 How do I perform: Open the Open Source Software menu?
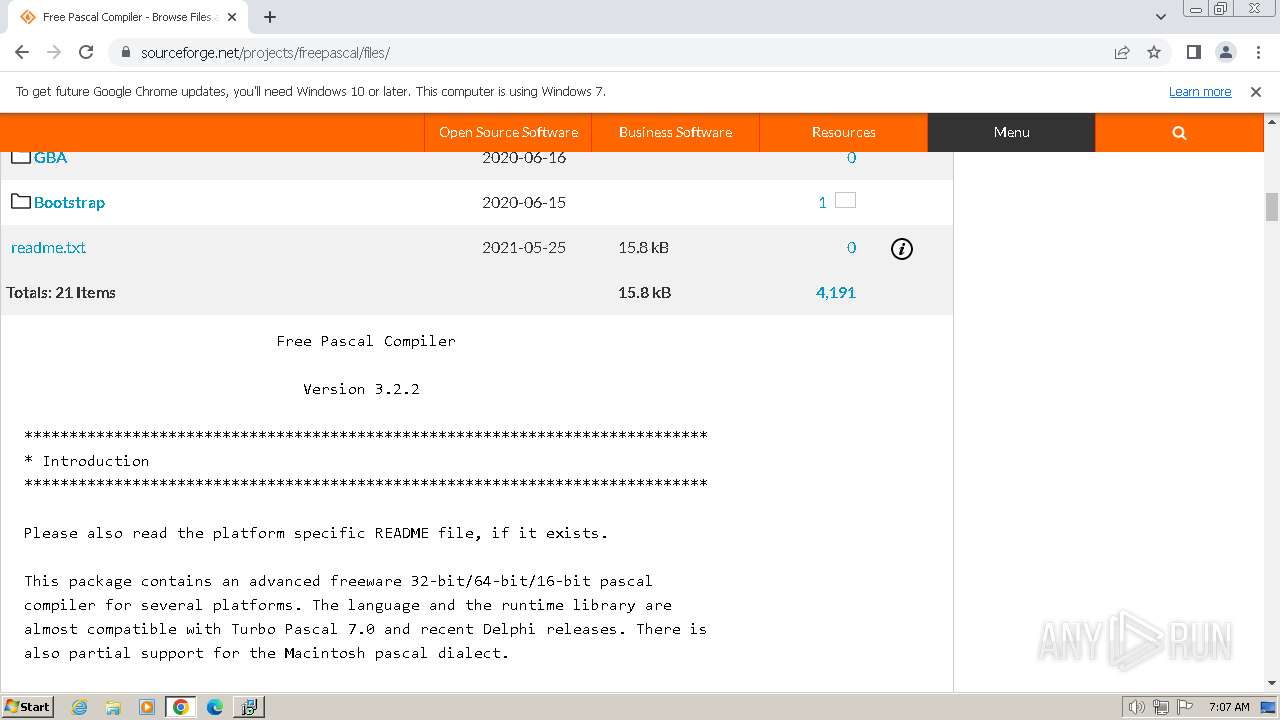[x=508, y=132]
